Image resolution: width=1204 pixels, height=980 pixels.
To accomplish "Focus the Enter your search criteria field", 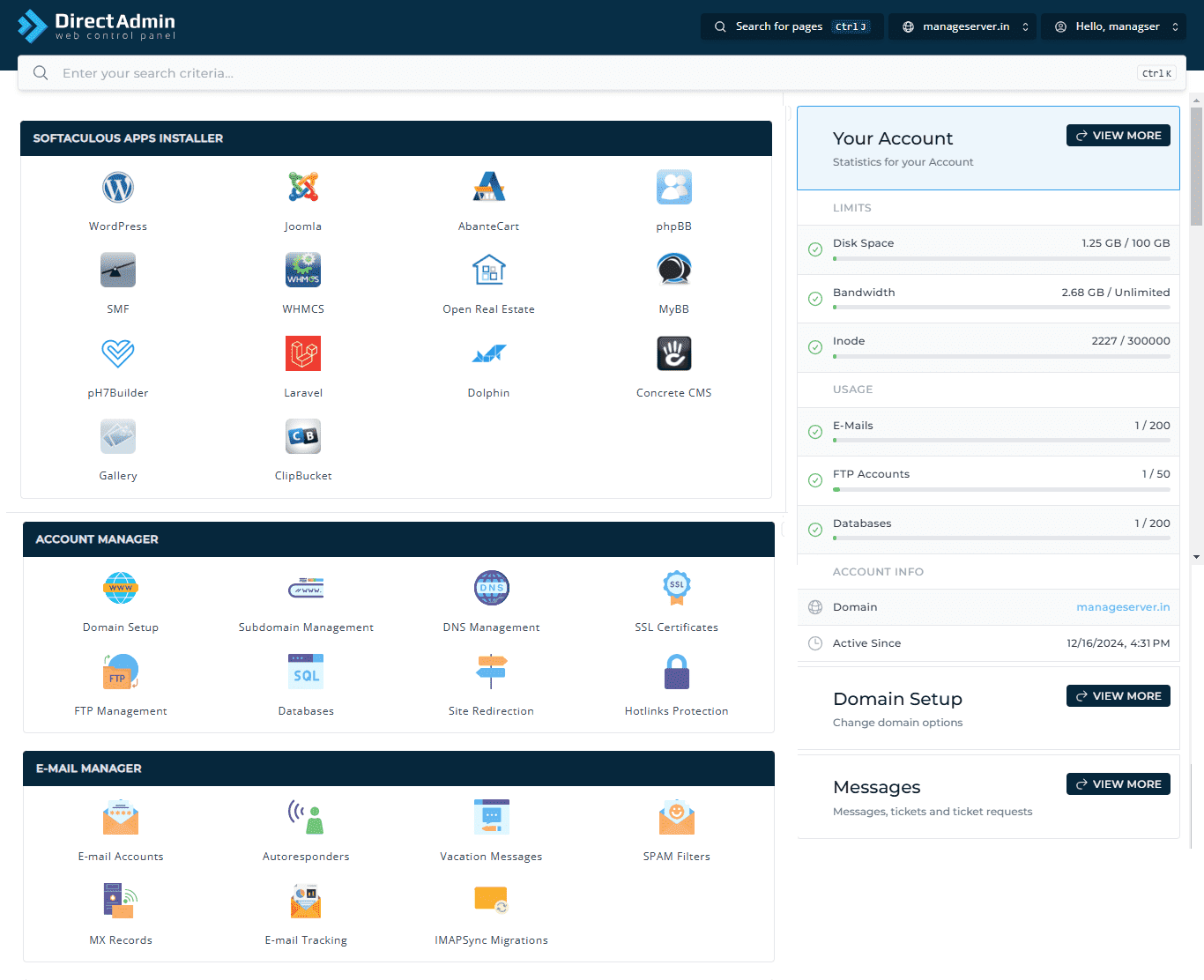I will point(602,73).
